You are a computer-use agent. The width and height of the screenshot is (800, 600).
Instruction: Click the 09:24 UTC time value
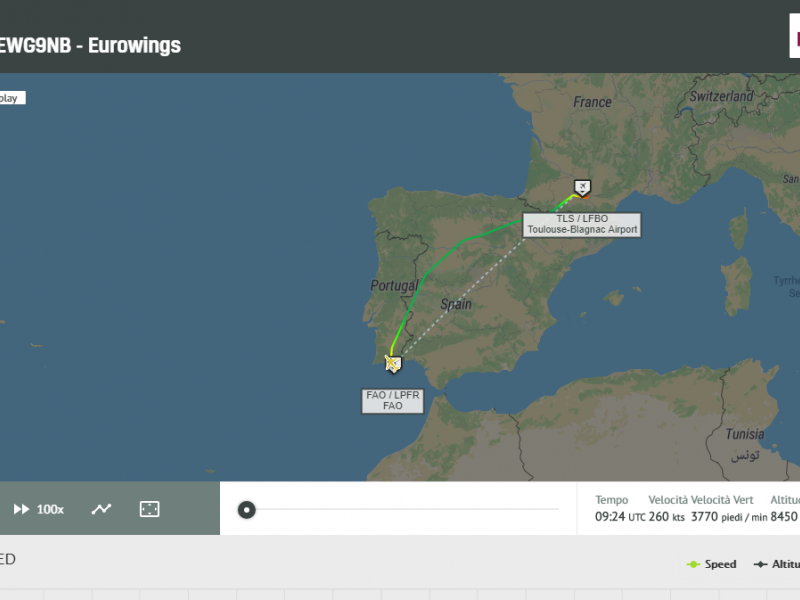(620, 517)
